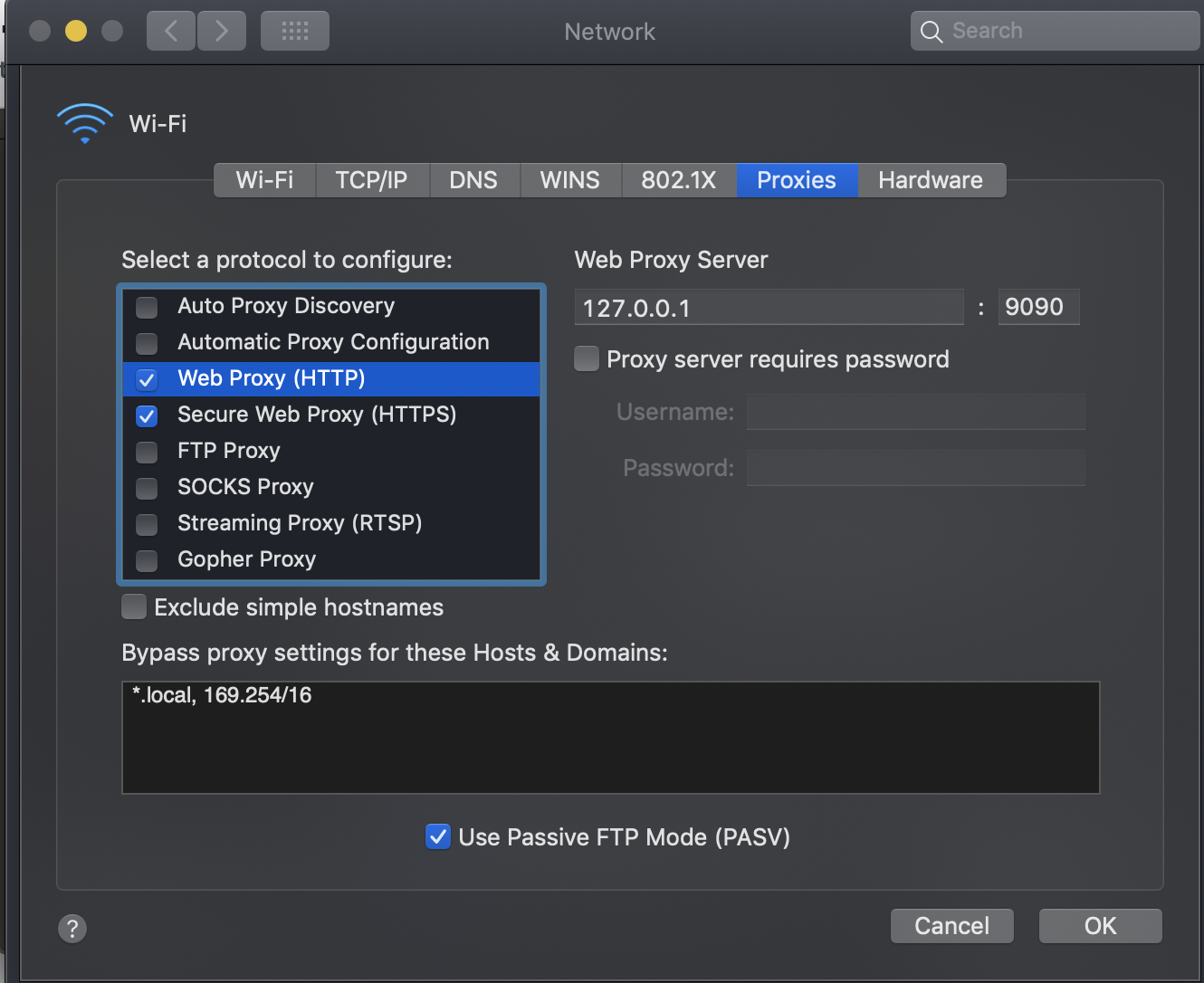Screen dimensions: 1204x983
Task: Uncheck Web Proxy (HTTP) checkbox
Action: (x=147, y=379)
